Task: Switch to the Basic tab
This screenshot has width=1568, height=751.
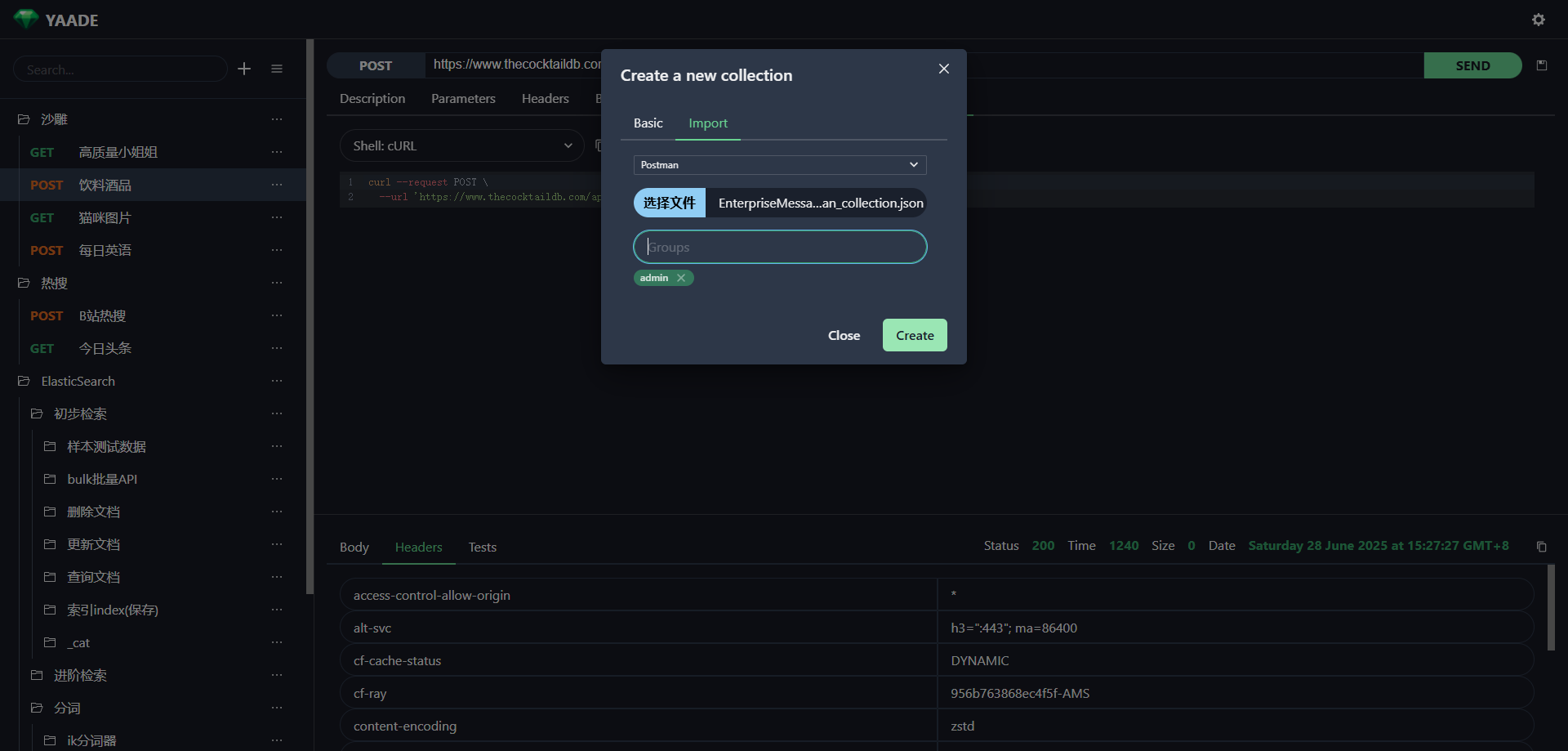Action: [x=648, y=123]
